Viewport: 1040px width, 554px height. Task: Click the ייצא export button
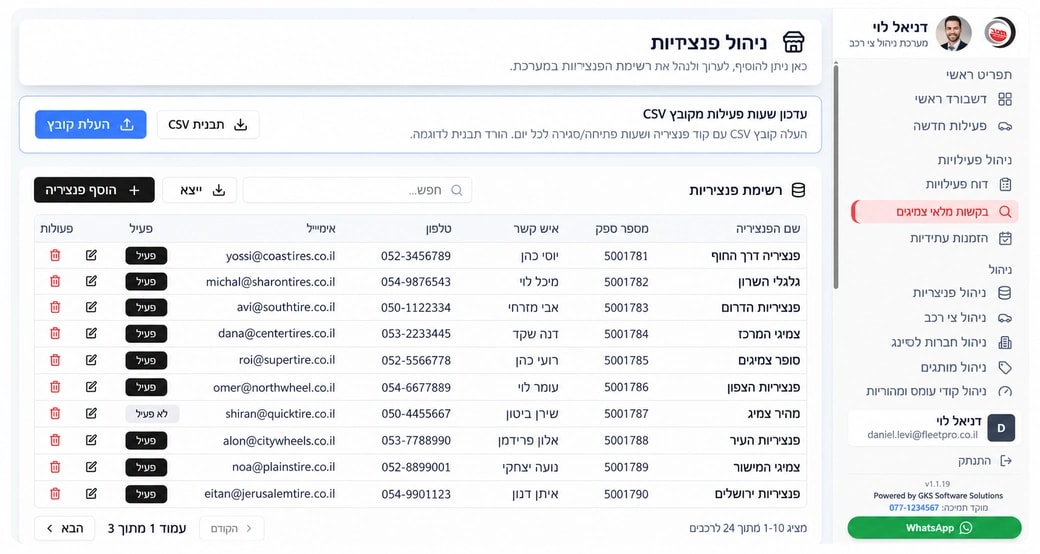click(200, 190)
